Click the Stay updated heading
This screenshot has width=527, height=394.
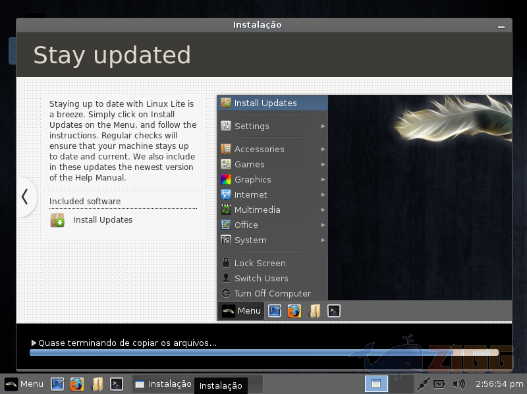(x=112, y=55)
